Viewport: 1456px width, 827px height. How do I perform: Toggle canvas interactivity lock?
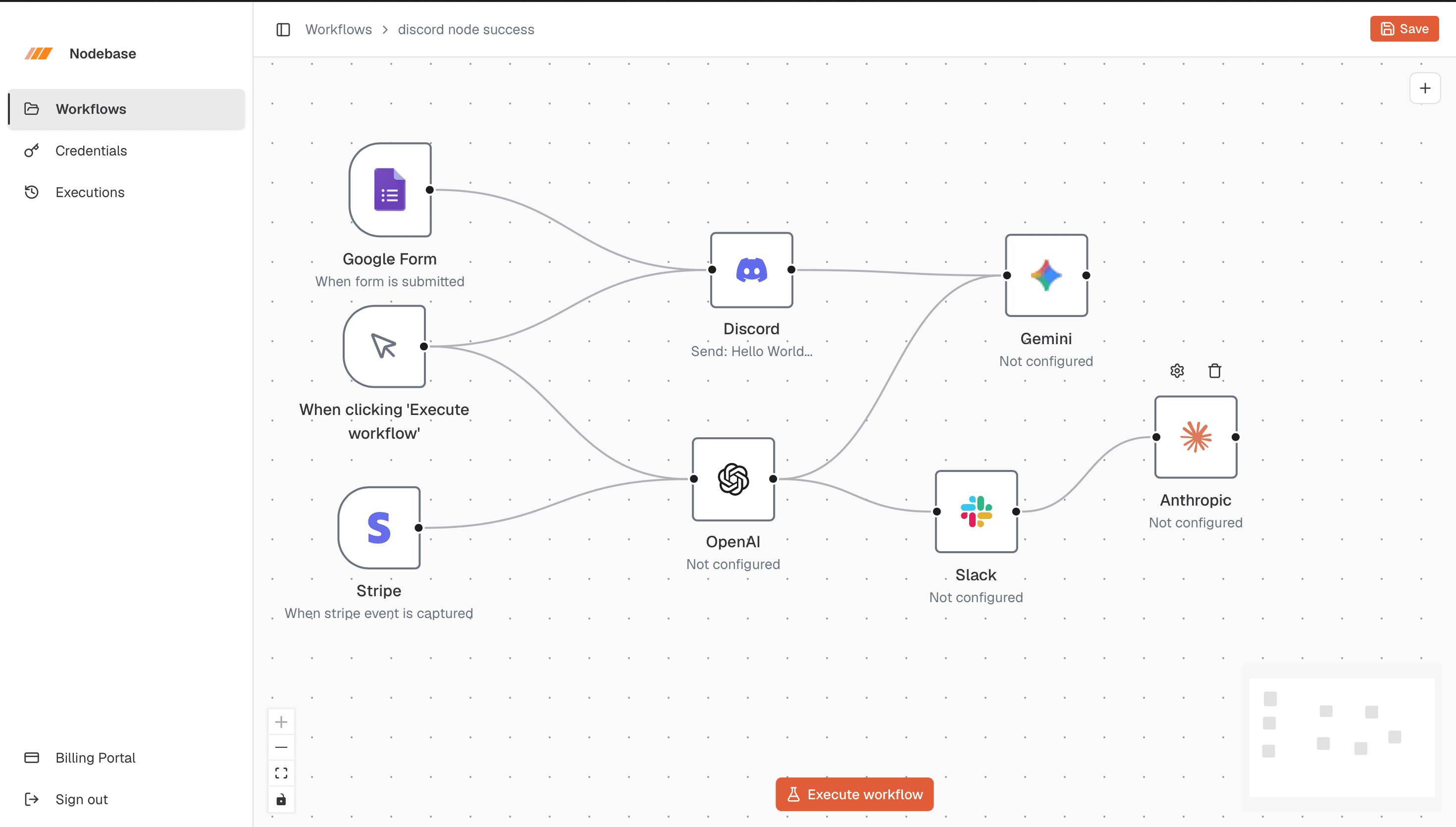click(281, 800)
